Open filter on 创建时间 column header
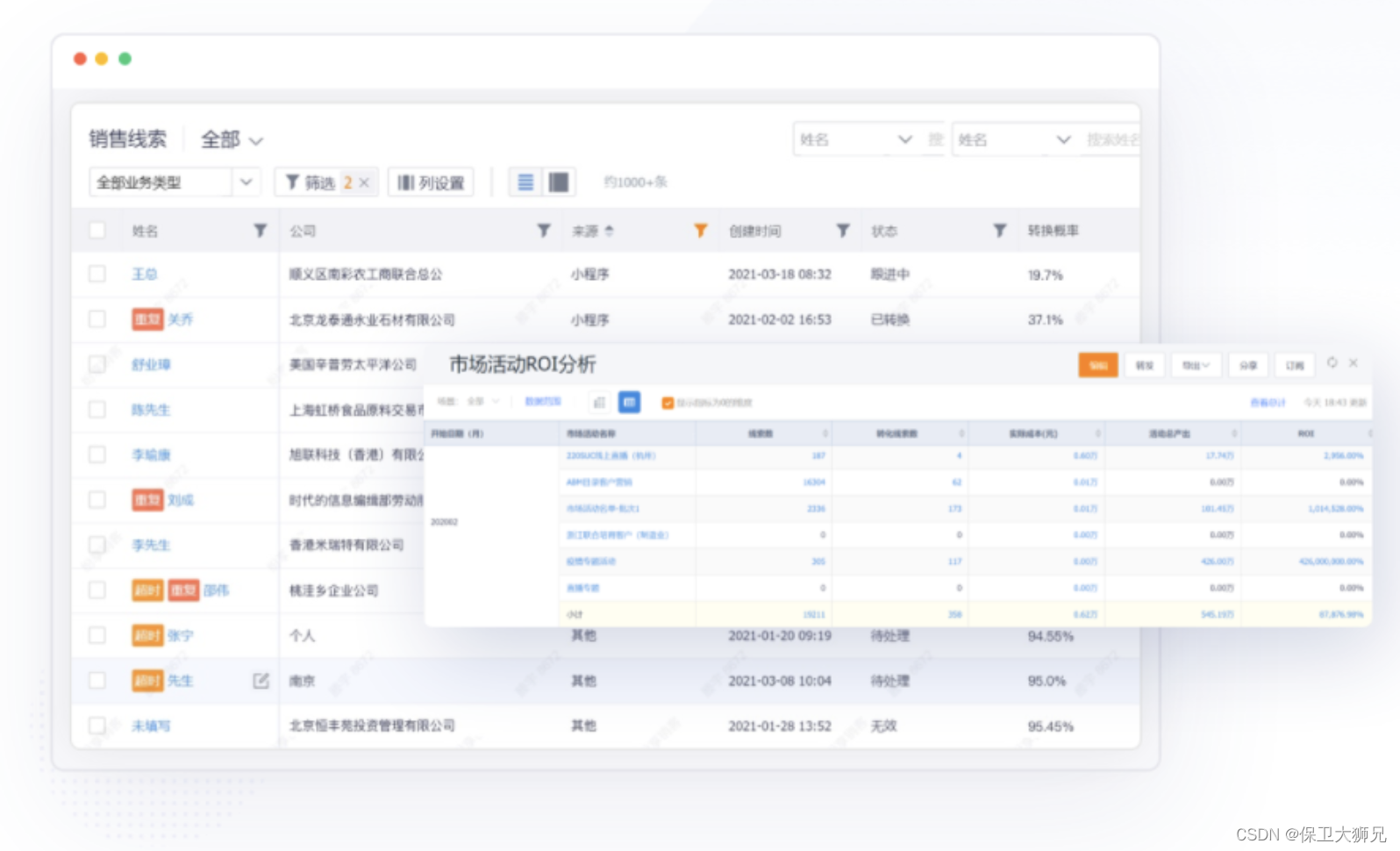This screenshot has height=851, width=1400. pyautogui.click(x=843, y=231)
